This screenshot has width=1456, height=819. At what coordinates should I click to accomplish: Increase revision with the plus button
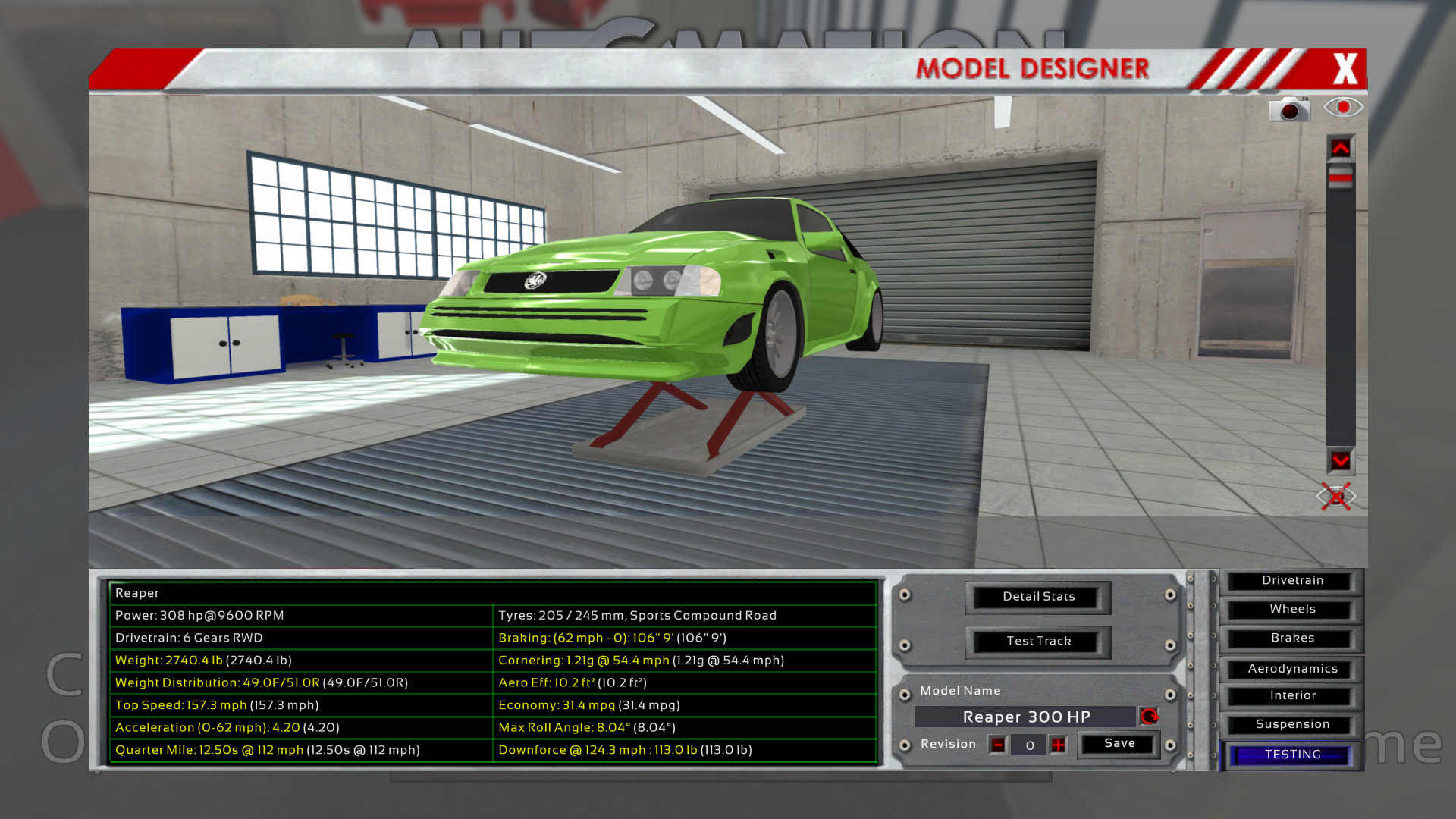pyautogui.click(x=1058, y=745)
